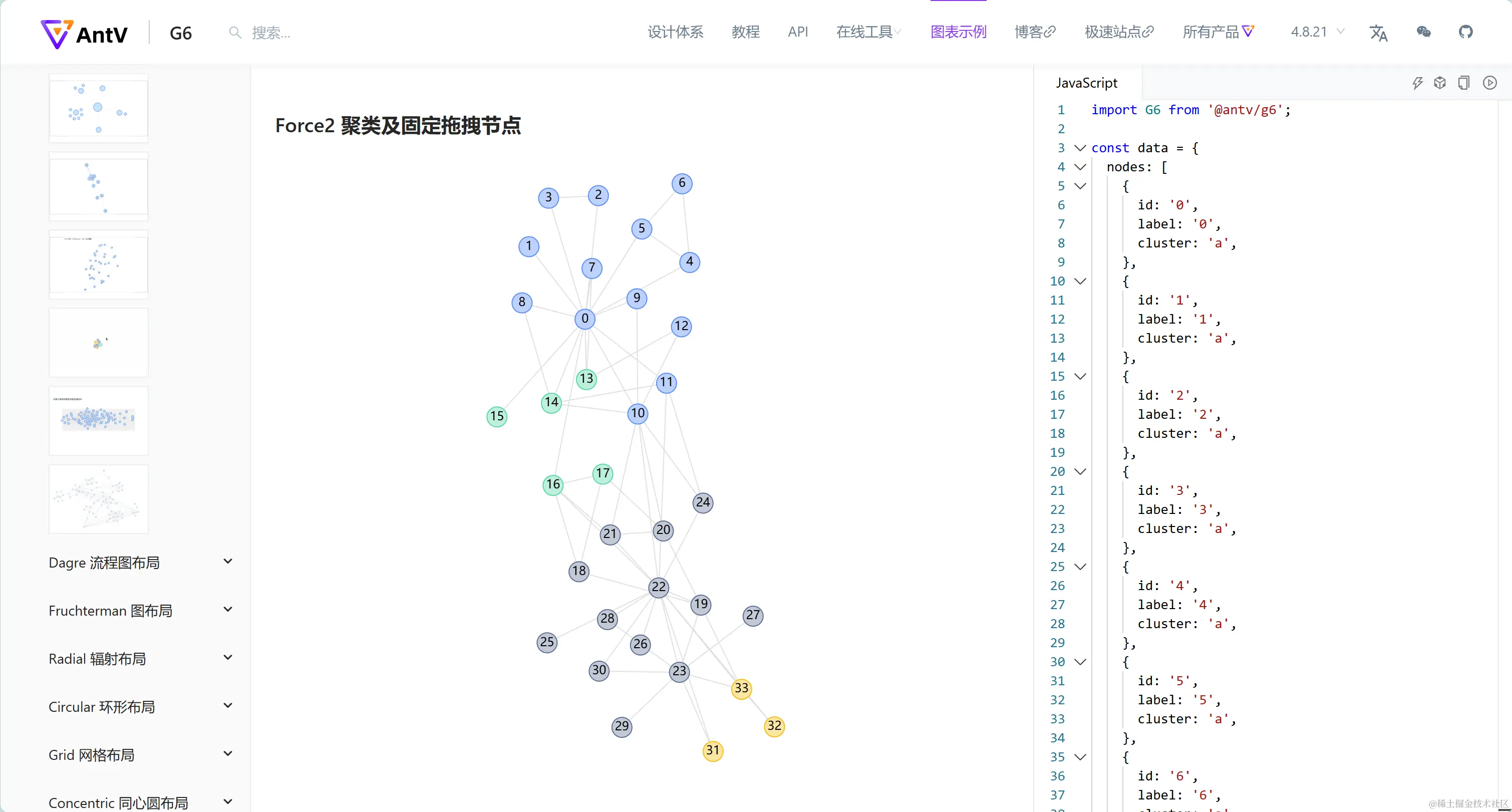Open the 教程 navigation link
Screen dimensions: 1512x812
(x=745, y=32)
